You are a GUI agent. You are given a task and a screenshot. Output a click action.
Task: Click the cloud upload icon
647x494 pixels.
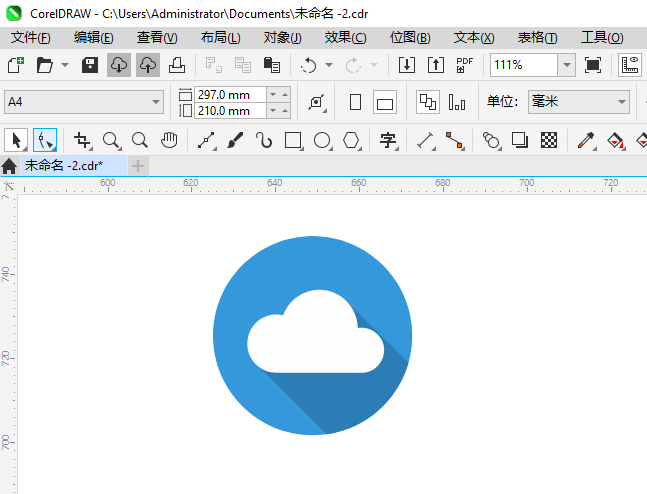coord(148,65)
